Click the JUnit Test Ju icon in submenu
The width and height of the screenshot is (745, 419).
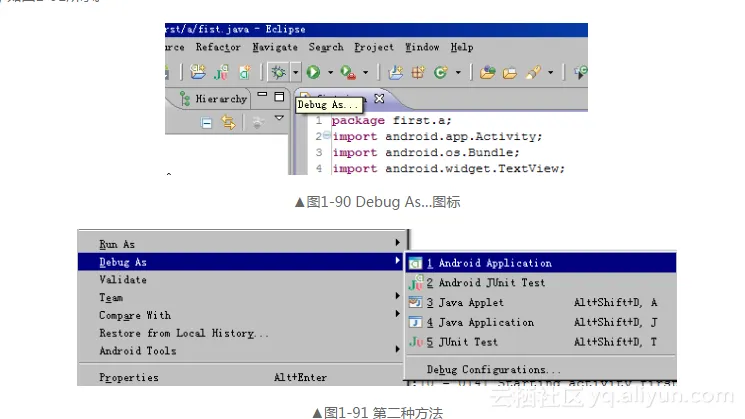tap(416, 342)
